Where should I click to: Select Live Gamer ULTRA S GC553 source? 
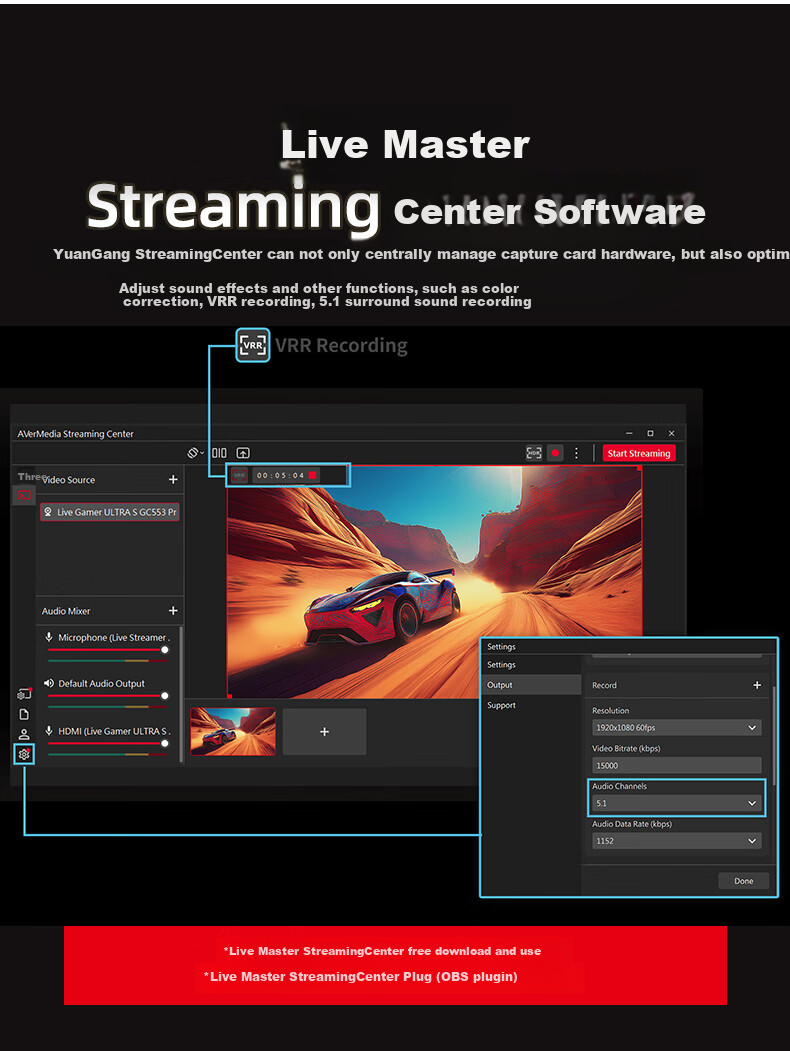110,512
